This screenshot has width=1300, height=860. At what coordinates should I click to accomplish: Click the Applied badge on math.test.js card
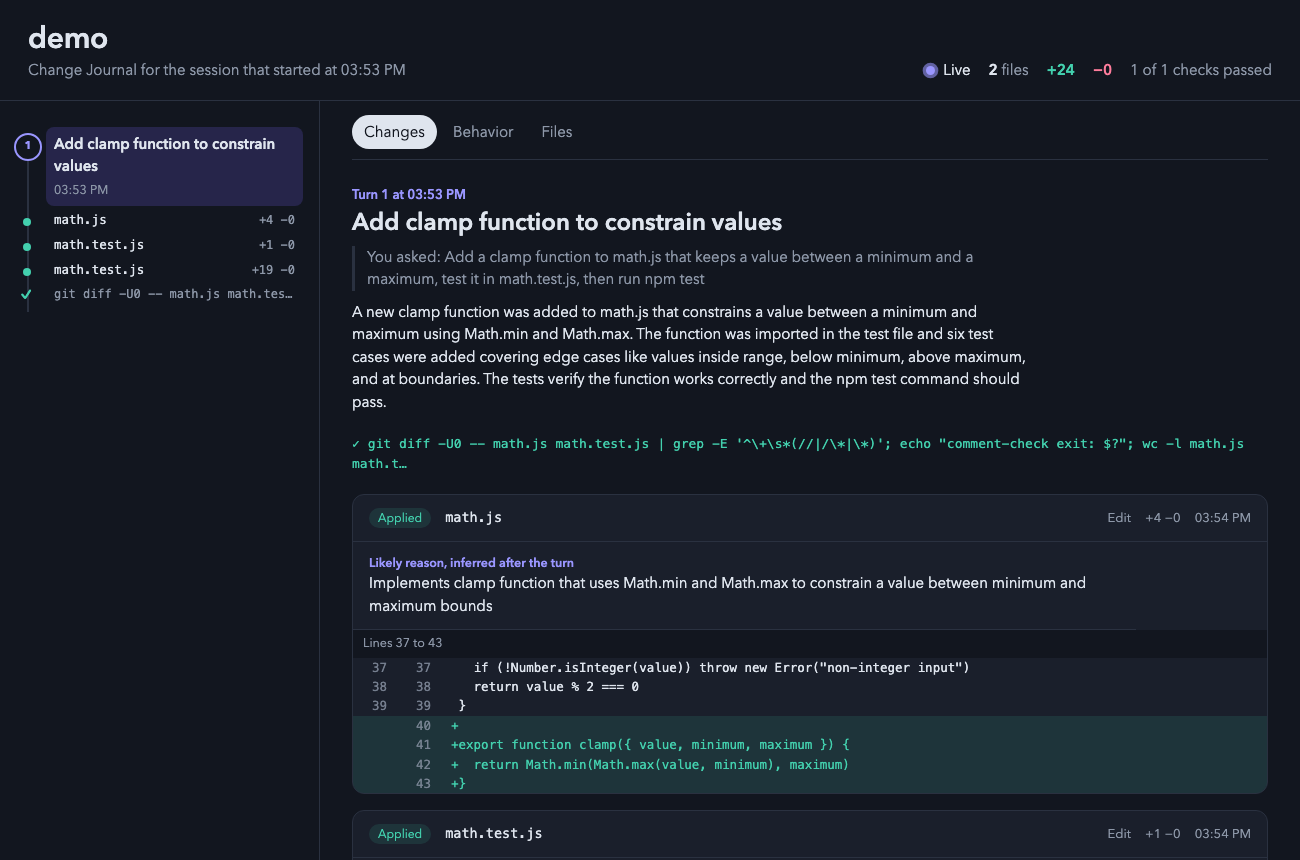pyautogui.click(x=400, y=834)
